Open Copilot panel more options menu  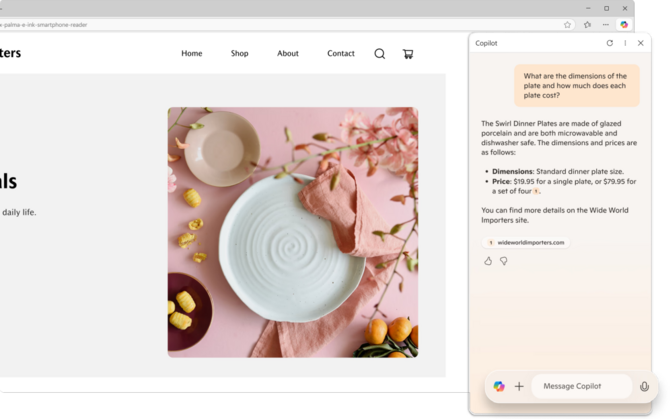click(x=625, y=43)
